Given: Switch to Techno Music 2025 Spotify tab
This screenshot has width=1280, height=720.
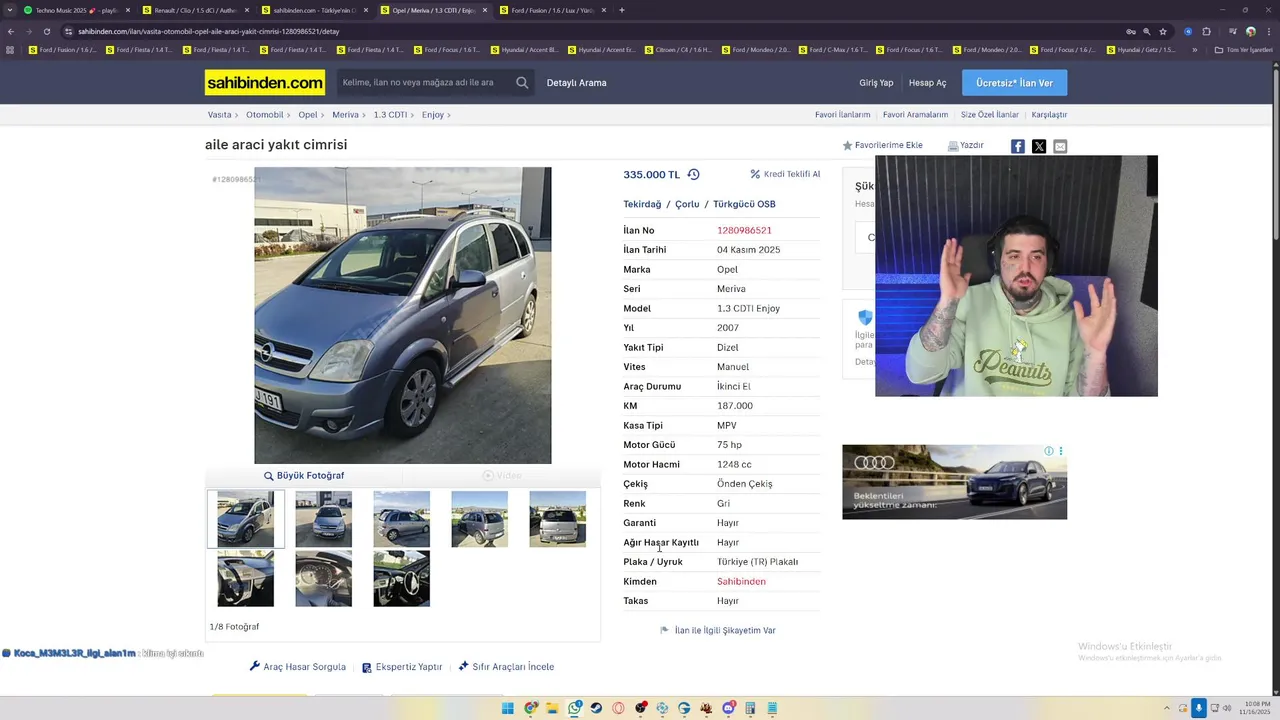Looking at the screenshot, I should [x=76, y=10].
